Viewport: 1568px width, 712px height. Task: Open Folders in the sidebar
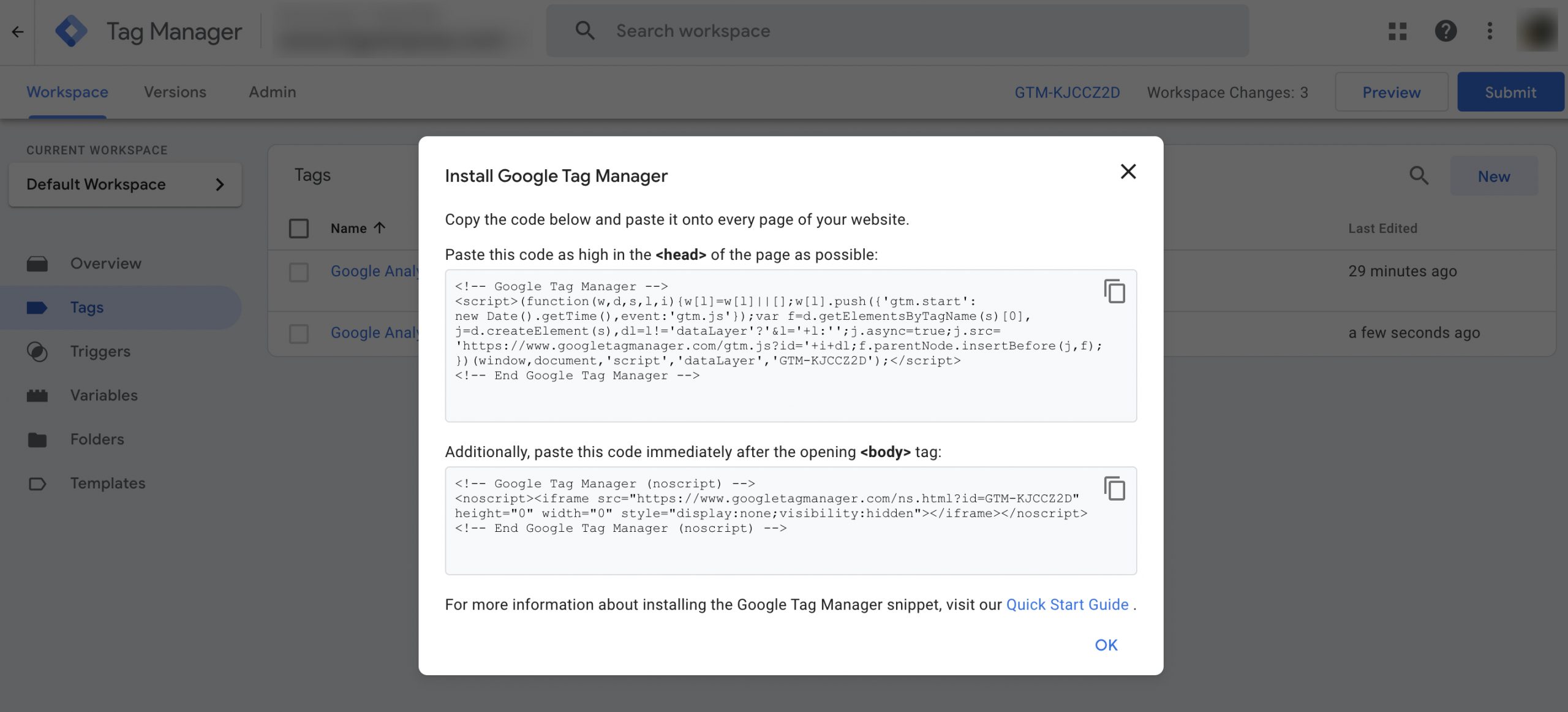point(97,439)
